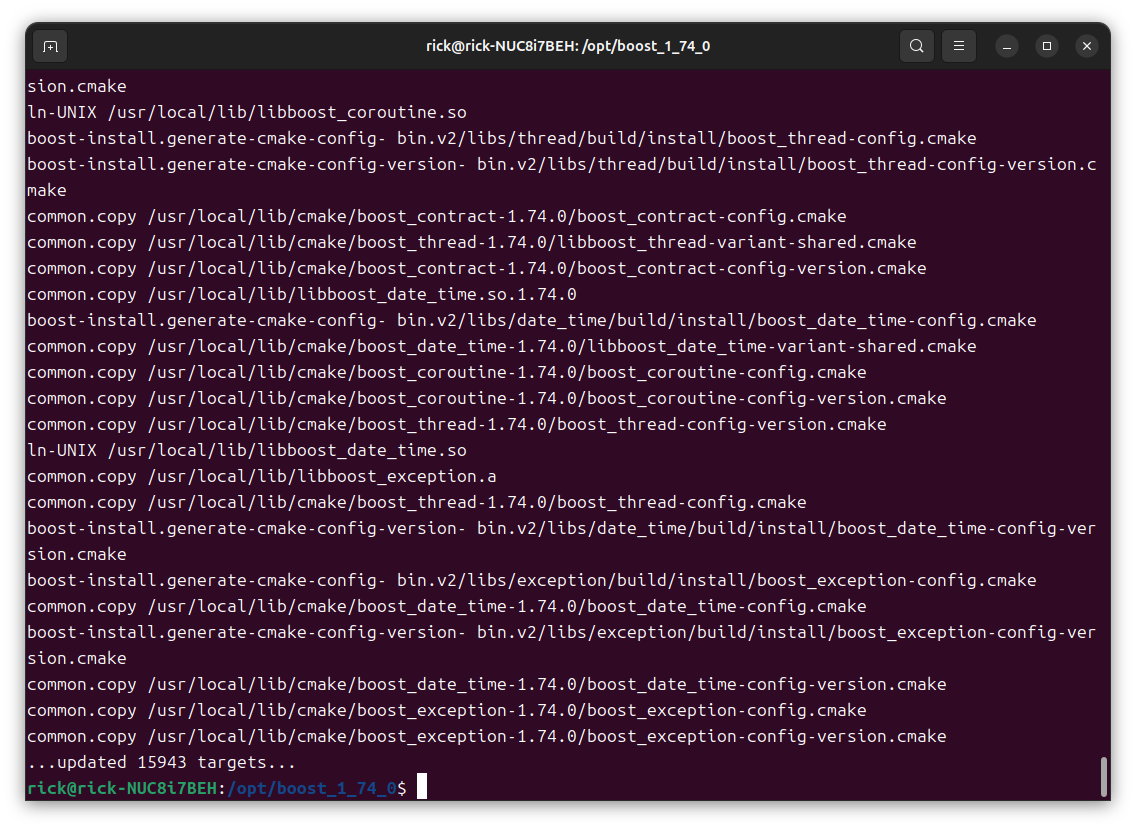This screenshot has width=1136, height=829.
Task: Click the terminal scrollbar thumb
Action: point(1104,776)
